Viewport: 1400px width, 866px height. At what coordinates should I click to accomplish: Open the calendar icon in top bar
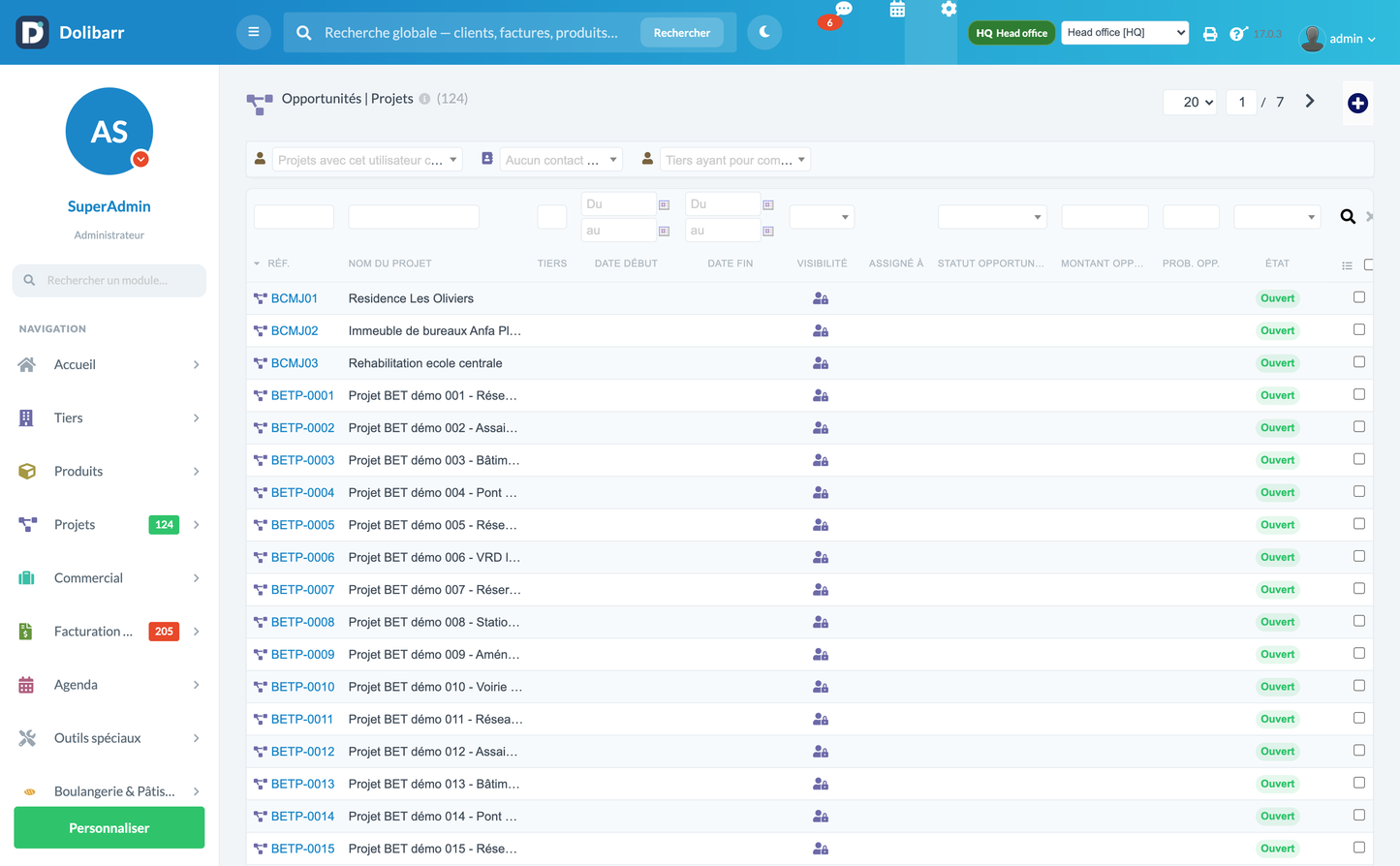point(897,10)
